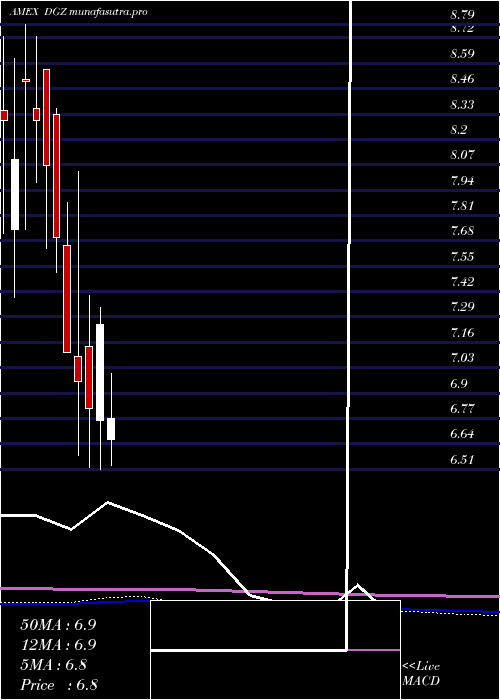Screen dimensions: 500x700
Task: Click the 7.81 price axis label
Action: pyautogui.click(x=462, y=206)
